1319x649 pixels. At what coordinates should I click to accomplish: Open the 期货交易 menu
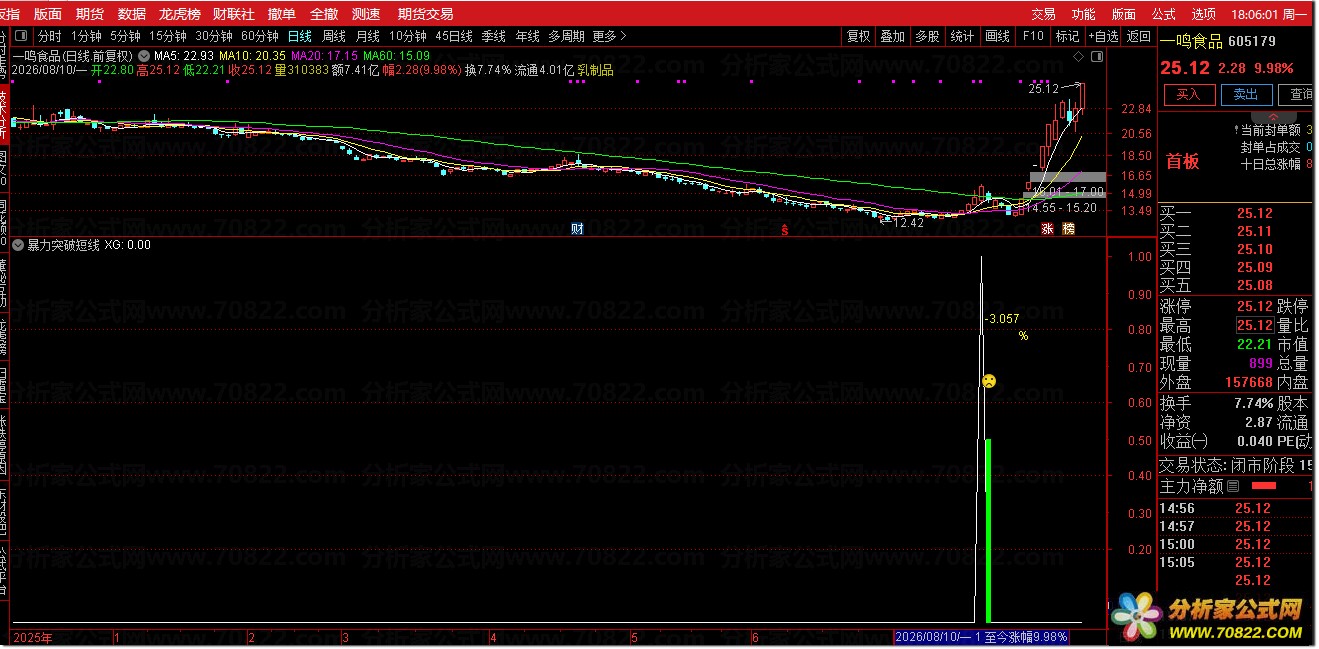425,14
